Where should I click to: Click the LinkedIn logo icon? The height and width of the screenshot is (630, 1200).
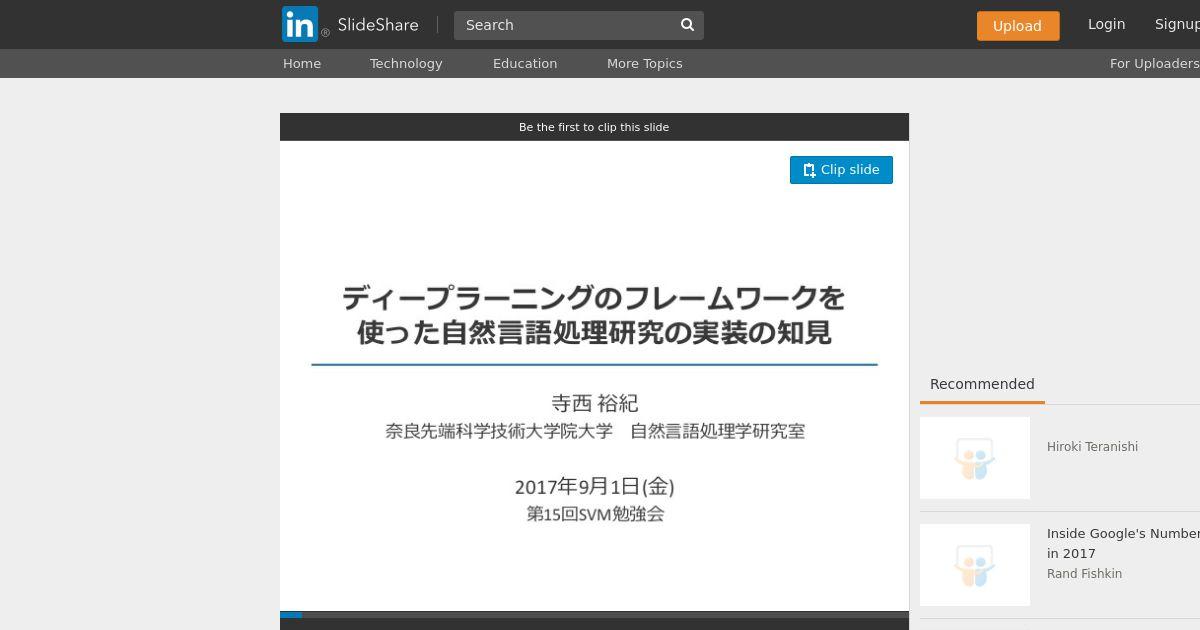(300, 24)
